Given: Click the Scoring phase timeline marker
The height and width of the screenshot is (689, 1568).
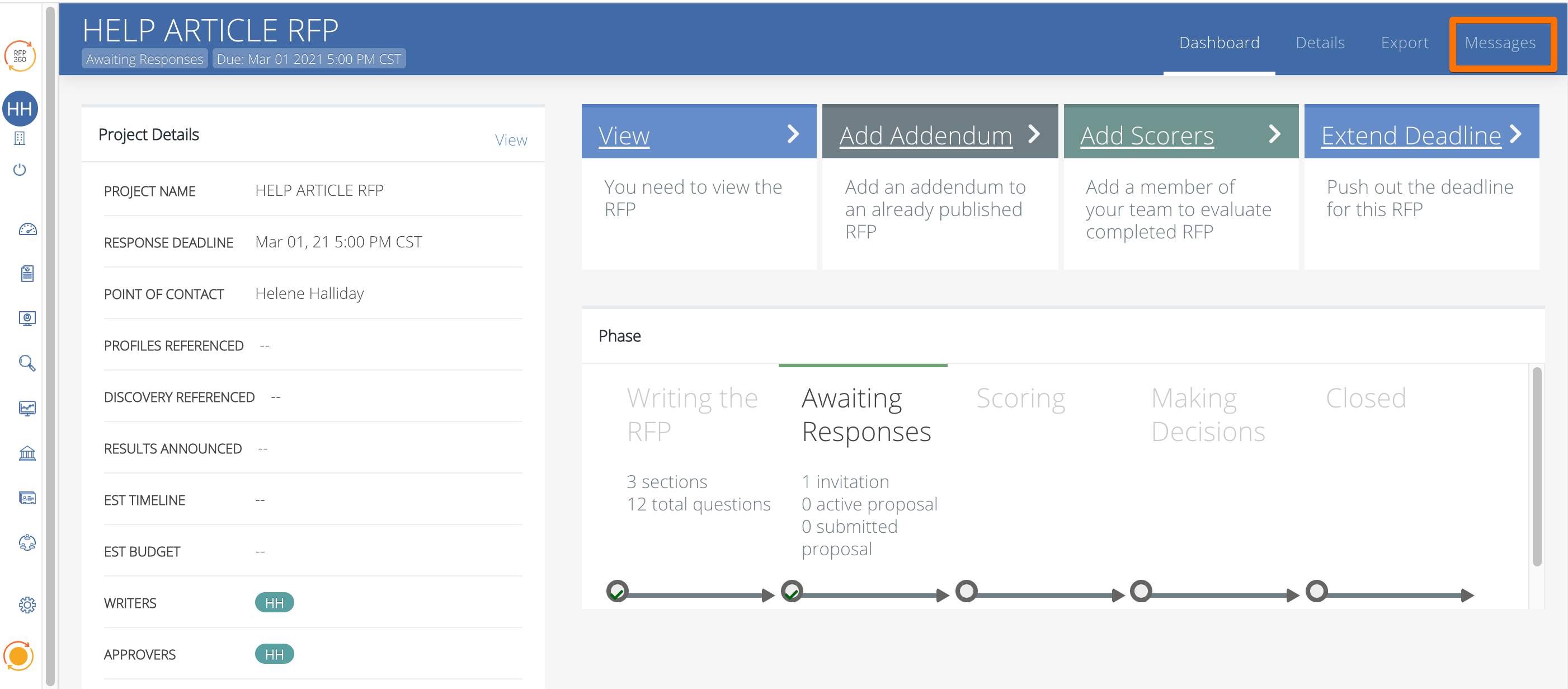Looking at the screenshot, I should pos(966,591).
